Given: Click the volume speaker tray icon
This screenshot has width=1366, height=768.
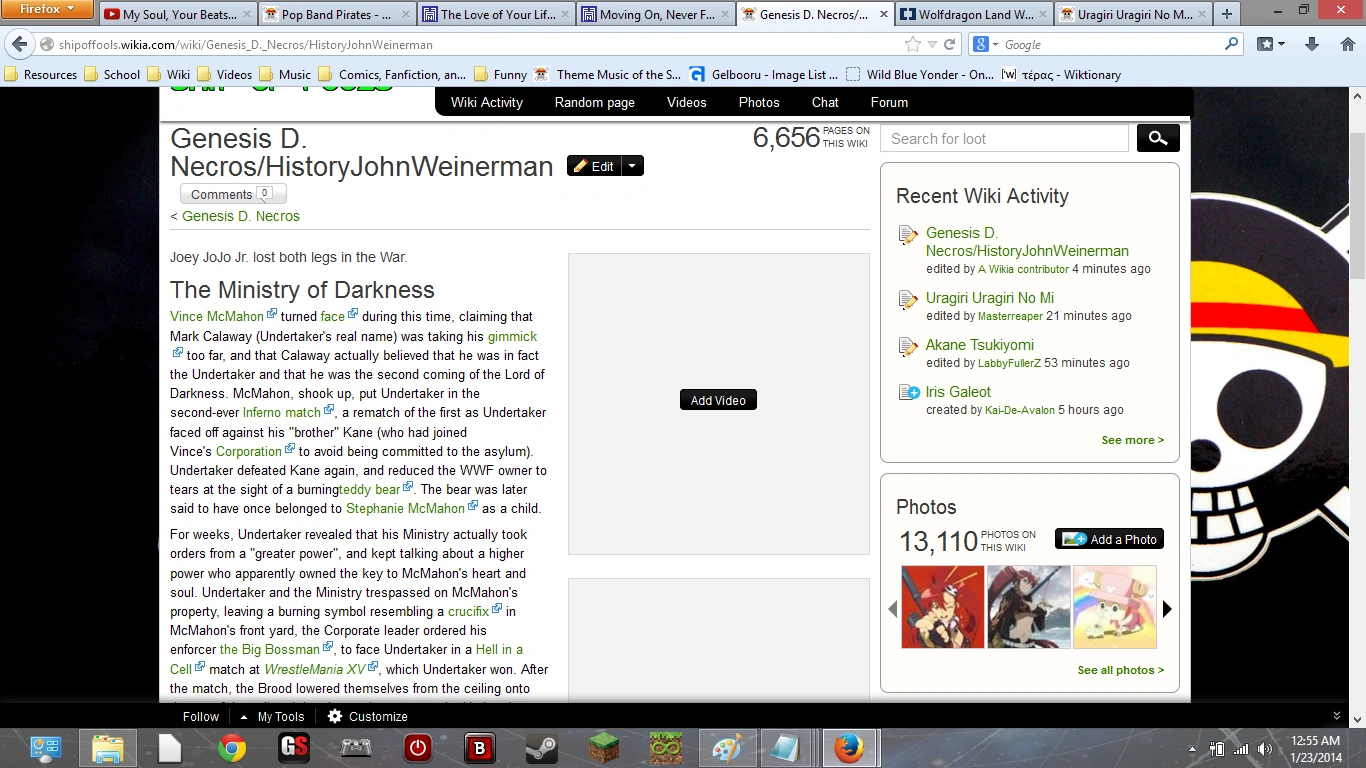Looking at the screenshot, I should 1264,749.
